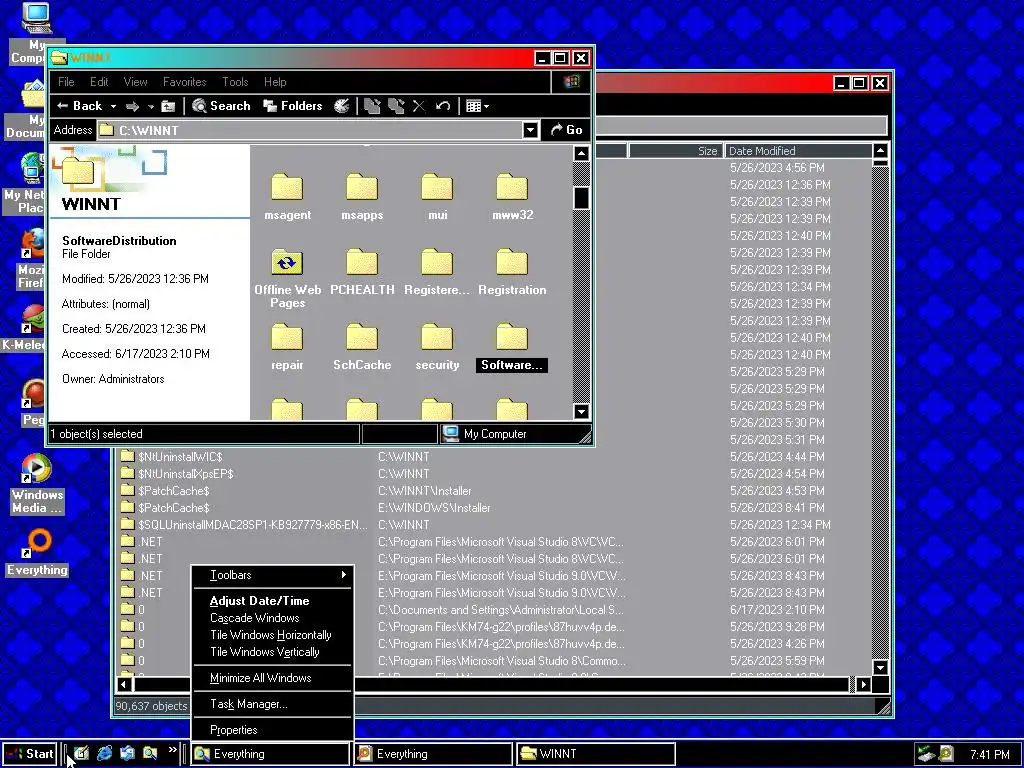
Task: Click the Delete X toolbar icon
Action: click(419, 106)
